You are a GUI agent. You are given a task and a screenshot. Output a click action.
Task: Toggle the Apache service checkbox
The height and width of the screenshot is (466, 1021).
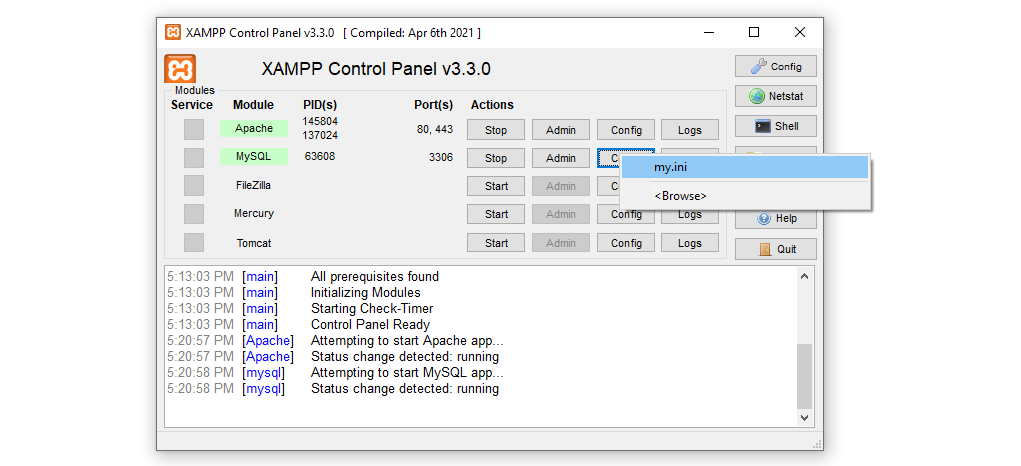193,130
